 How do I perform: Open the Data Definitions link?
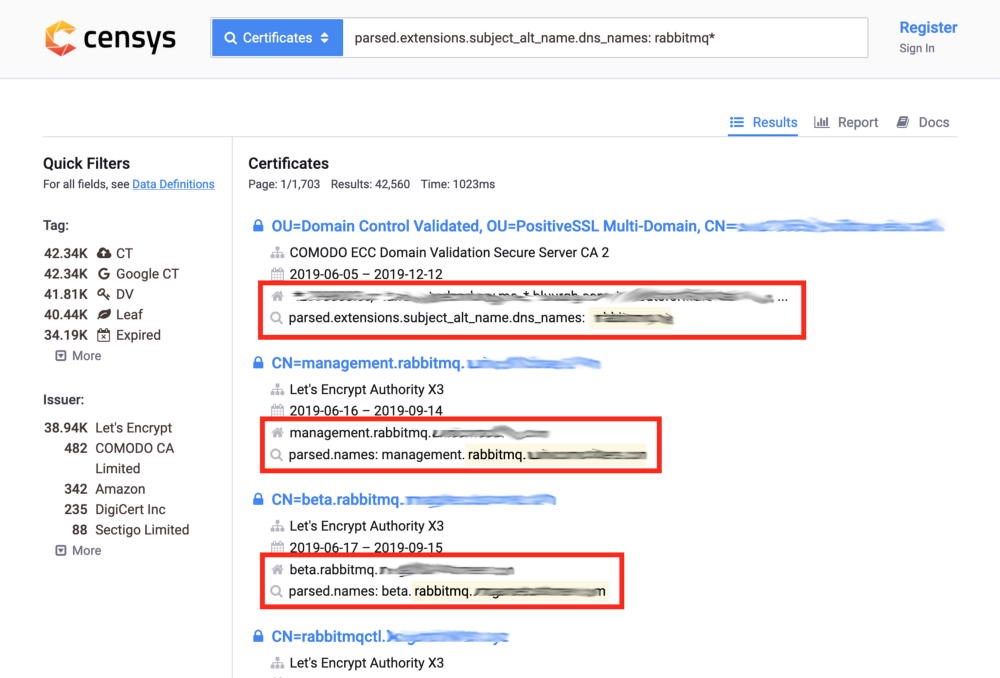(173, 184)
